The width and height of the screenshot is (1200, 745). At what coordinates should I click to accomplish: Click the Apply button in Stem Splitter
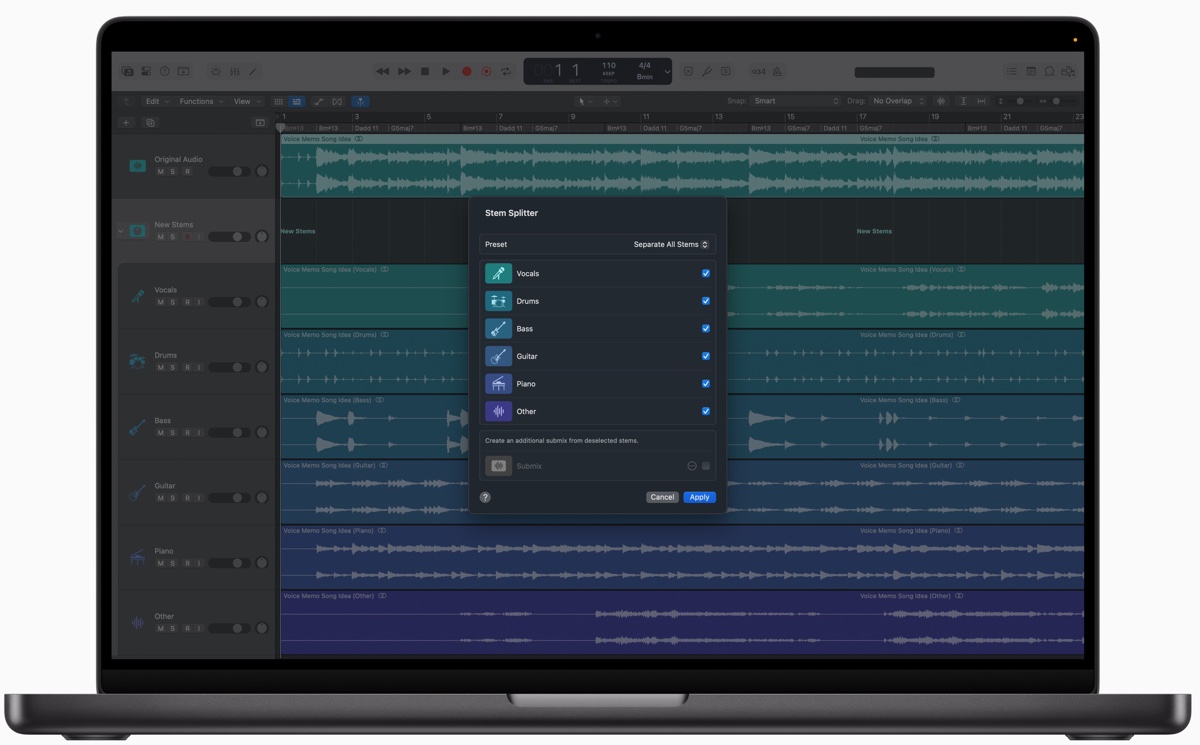pos(699,497)
